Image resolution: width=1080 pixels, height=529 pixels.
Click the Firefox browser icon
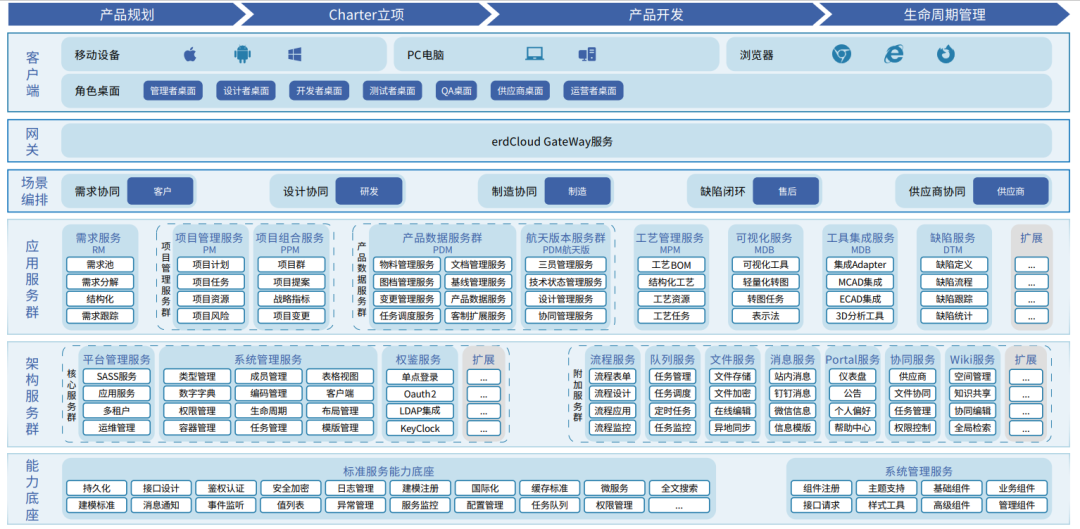pyautogui.click(x=945, y=55)
